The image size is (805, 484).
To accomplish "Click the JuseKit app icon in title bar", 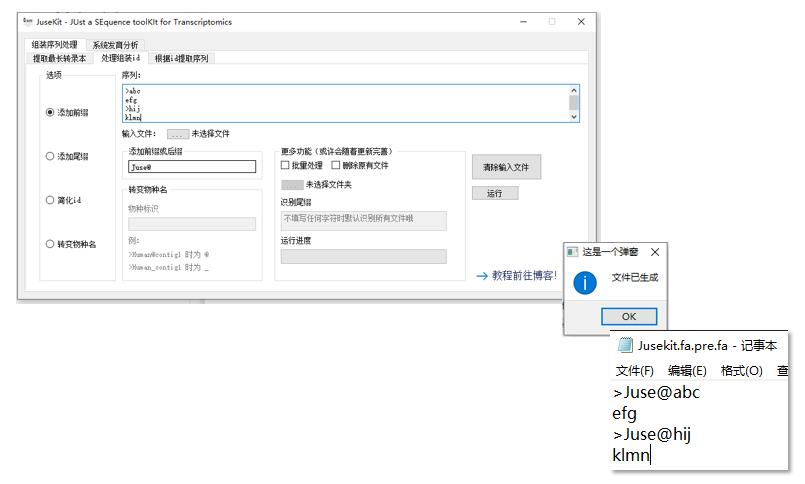I will pyautogui.click(x=28, y=21).
